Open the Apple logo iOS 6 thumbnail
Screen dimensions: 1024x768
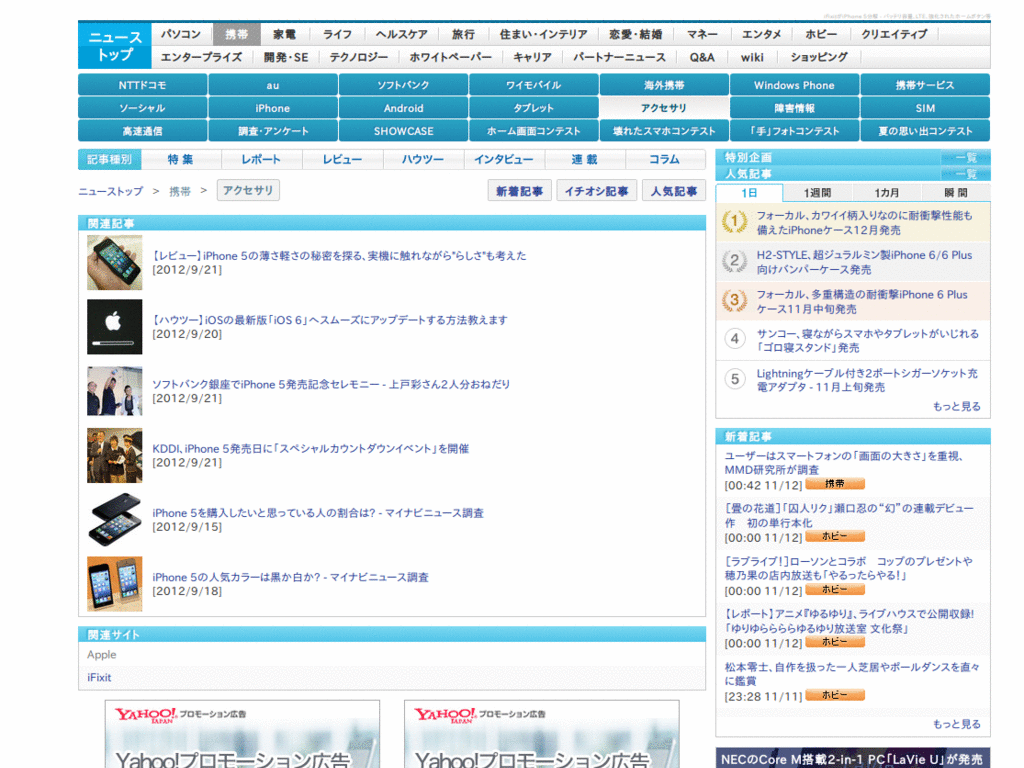click(114, 327)
